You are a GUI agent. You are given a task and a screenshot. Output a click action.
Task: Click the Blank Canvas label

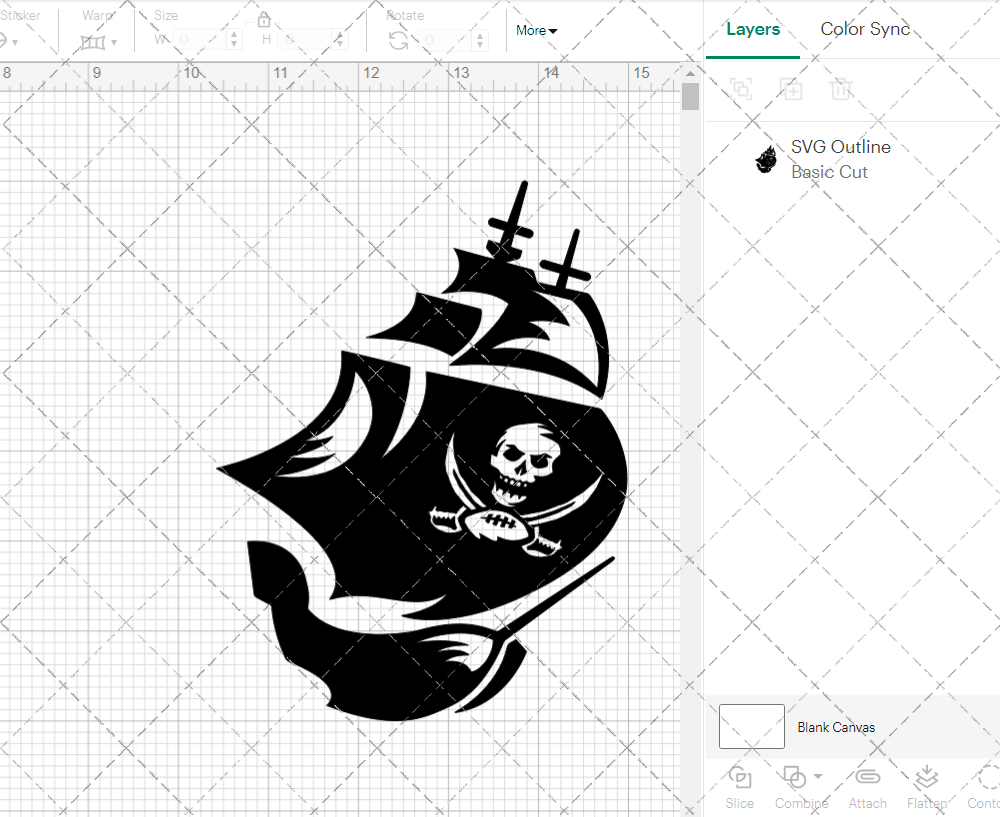836,727
